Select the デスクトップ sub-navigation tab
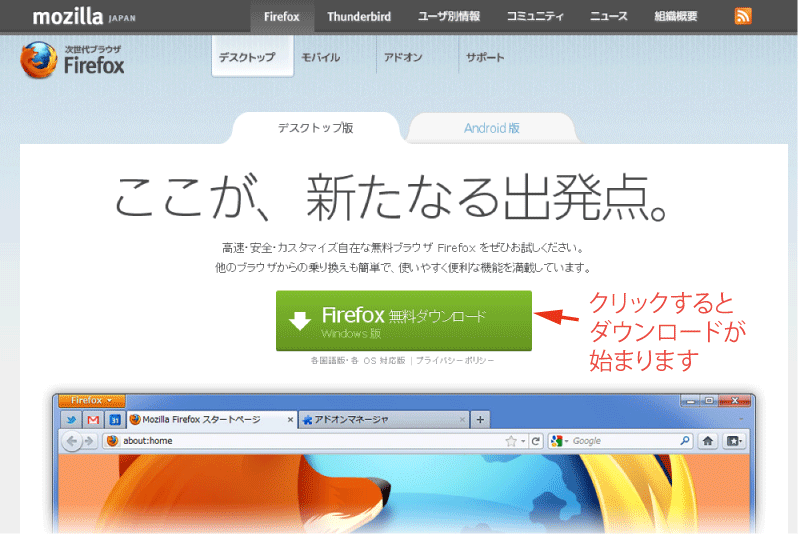Image resolution: width=798 pixels, height=534 pixels. (252, 57)
